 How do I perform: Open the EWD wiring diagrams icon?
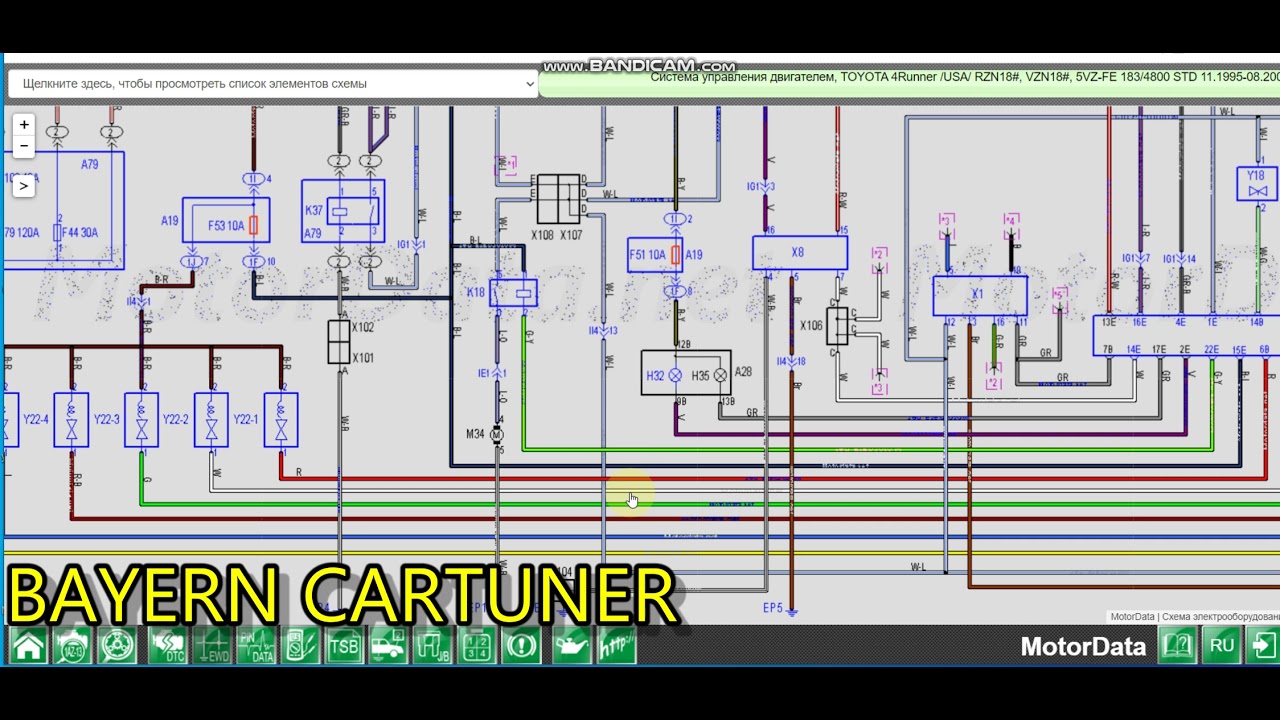pyautogui.click(x=212, y=646)
